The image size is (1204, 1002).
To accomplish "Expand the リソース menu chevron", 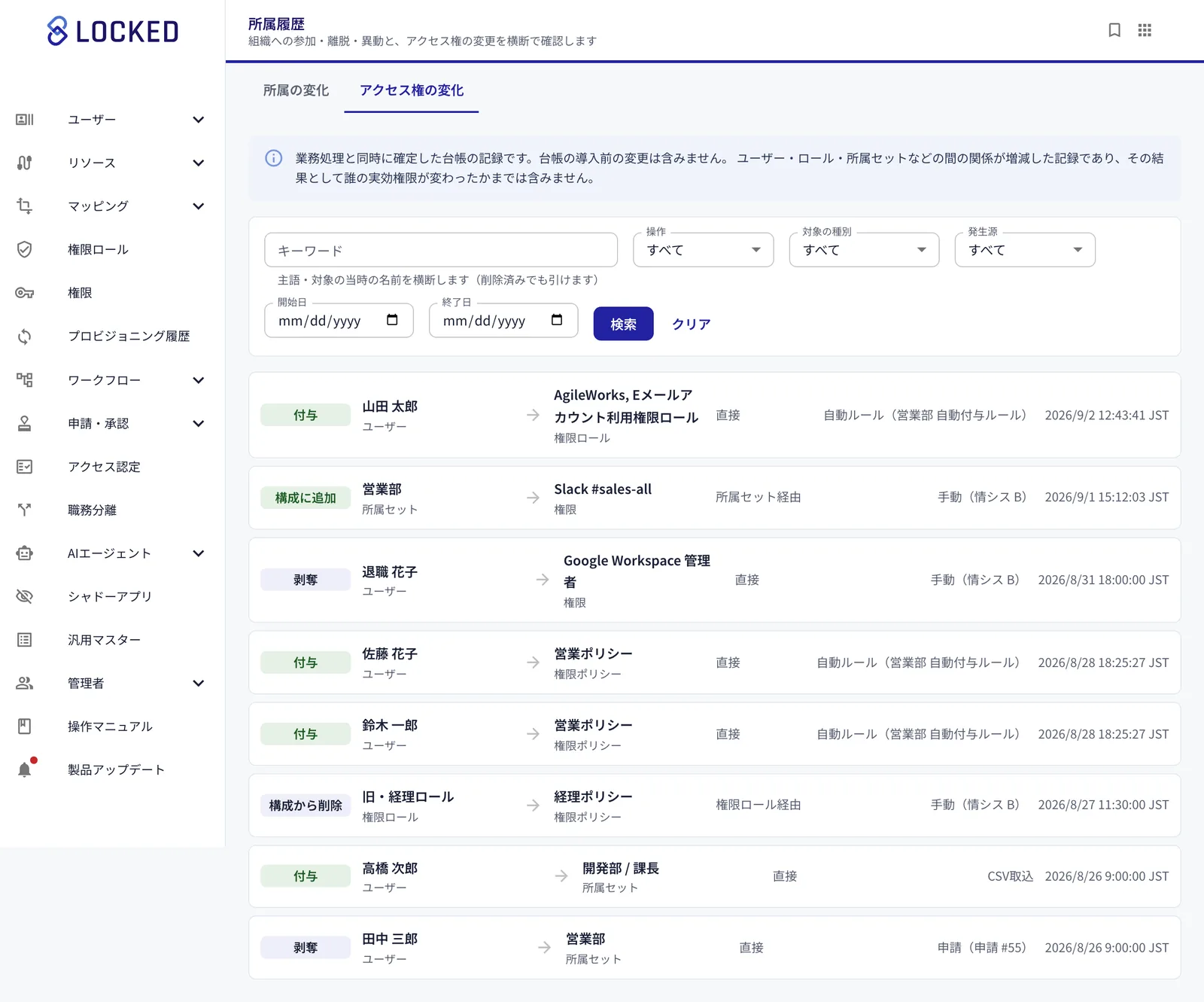I will (x=199, y=163).
